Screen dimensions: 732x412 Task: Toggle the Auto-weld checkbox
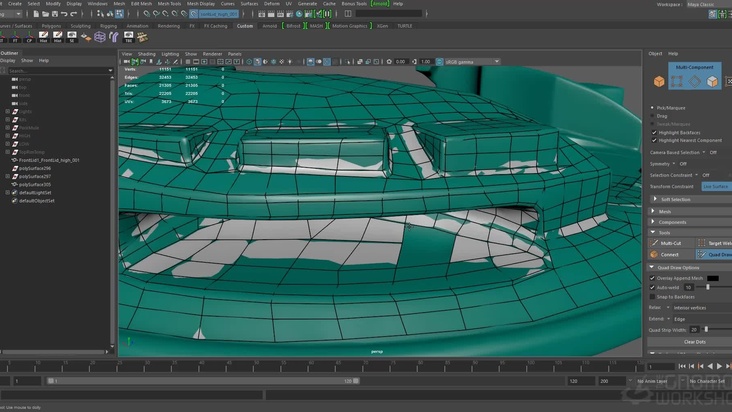[652, 287]
